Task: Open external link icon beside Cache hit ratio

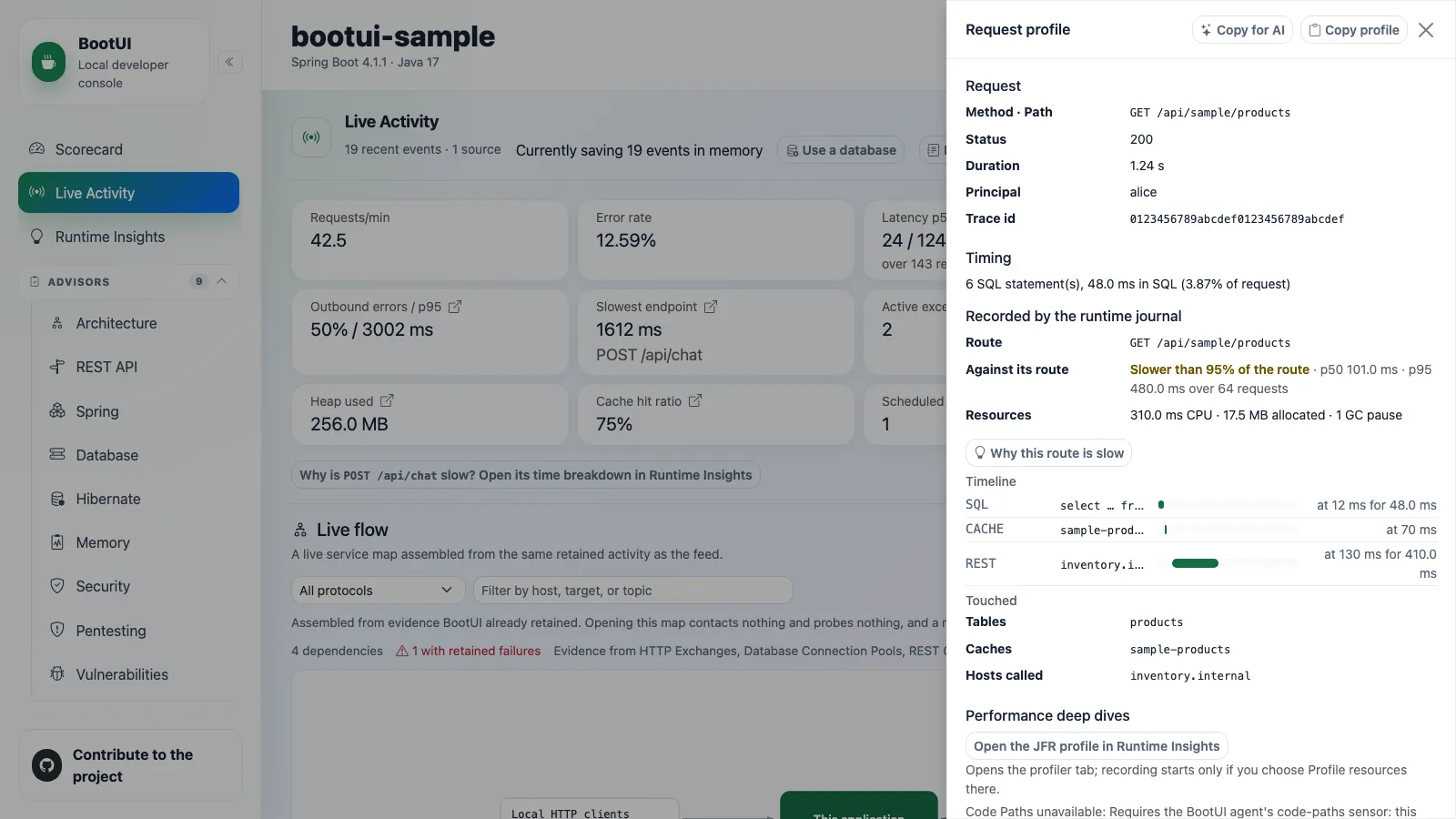Action: [x=695, y=400]
